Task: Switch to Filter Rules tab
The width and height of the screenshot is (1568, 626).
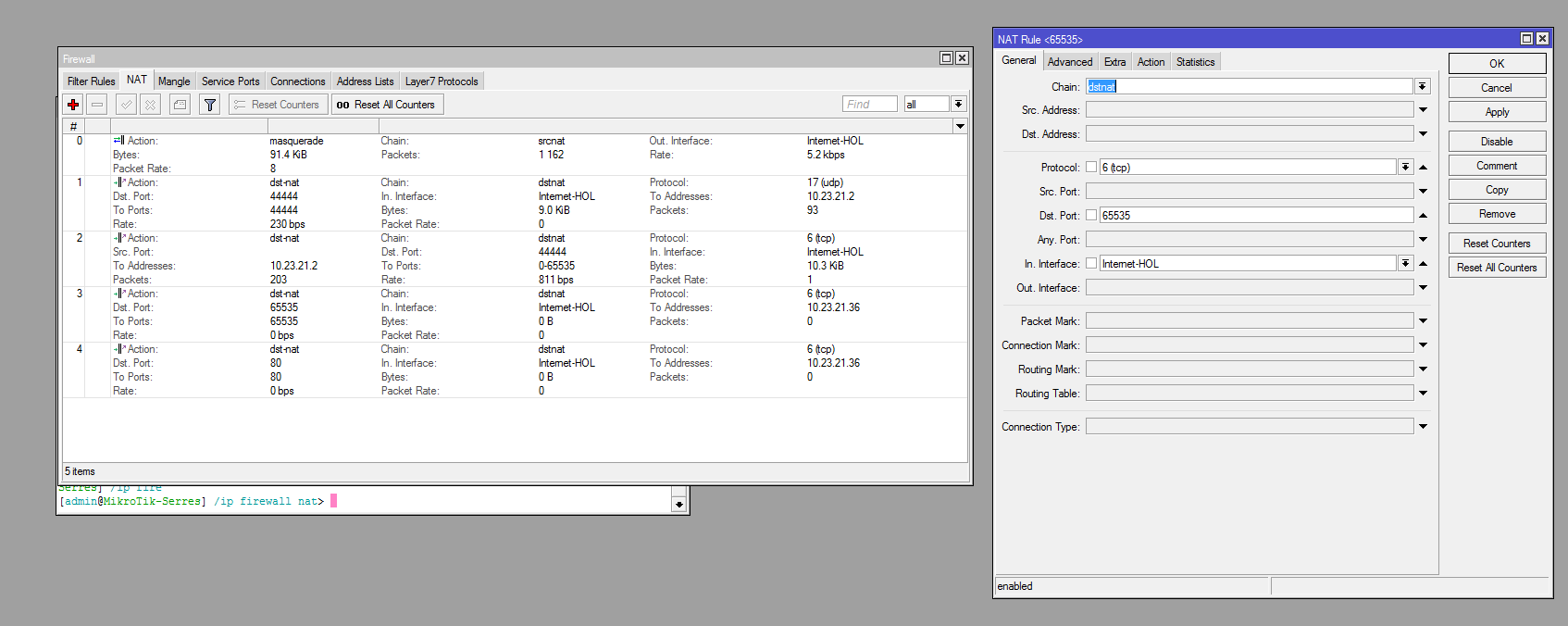Action: click(92, 81)
